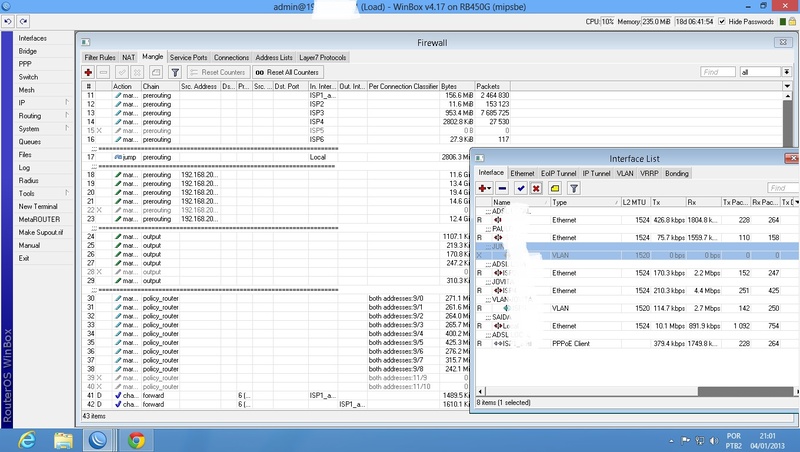This screenshot has width=800, height=452.
Task: Open comment icon in Interface List toolbar
Action: (x=555, y=188)
